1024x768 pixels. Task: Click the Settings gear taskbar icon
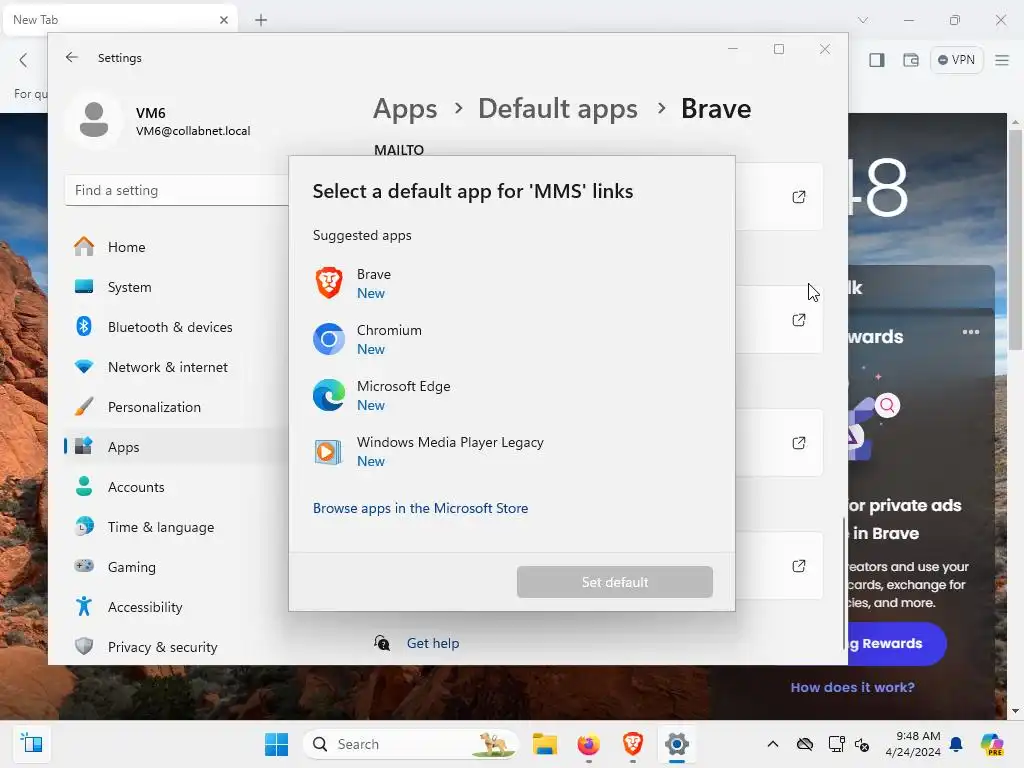[x=677, y=744]
